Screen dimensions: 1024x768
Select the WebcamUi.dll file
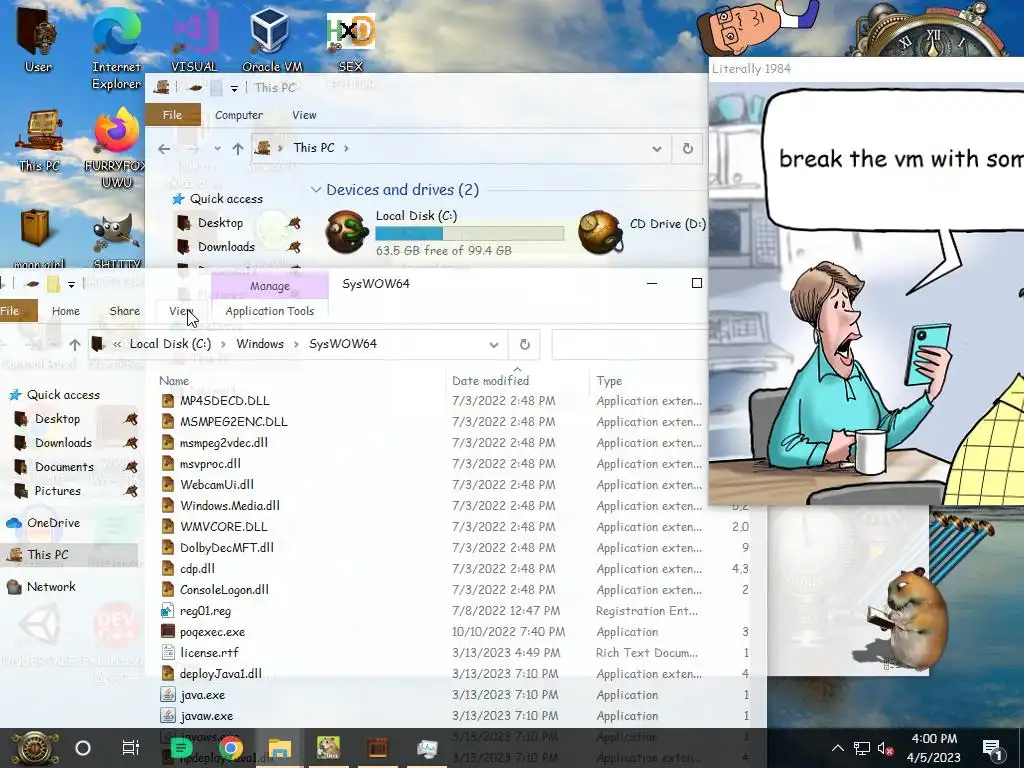point(217,485)
